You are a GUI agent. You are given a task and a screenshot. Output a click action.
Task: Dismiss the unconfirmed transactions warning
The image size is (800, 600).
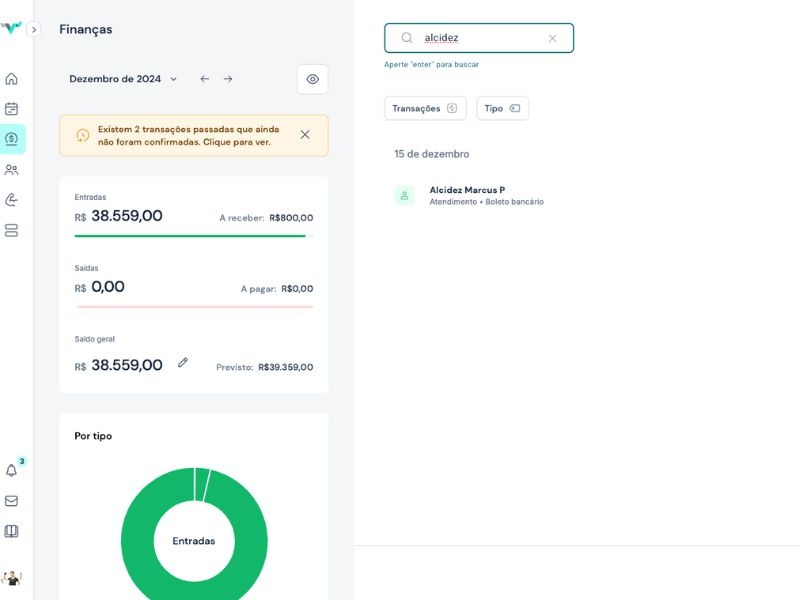(305, 135)
